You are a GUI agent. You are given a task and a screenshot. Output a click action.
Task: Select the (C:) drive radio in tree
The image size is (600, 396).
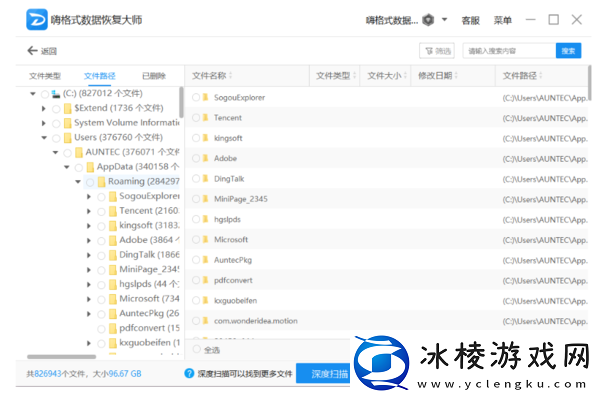click(x=45, y=94)
